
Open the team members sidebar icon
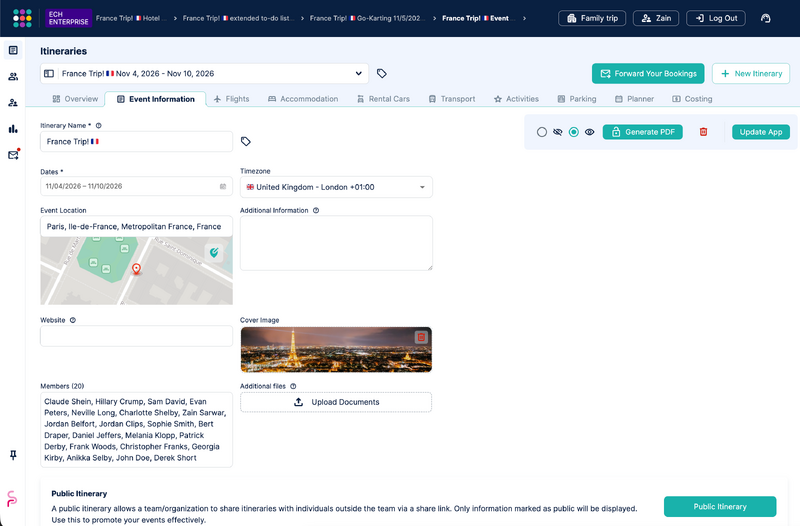tap(13, 103)
